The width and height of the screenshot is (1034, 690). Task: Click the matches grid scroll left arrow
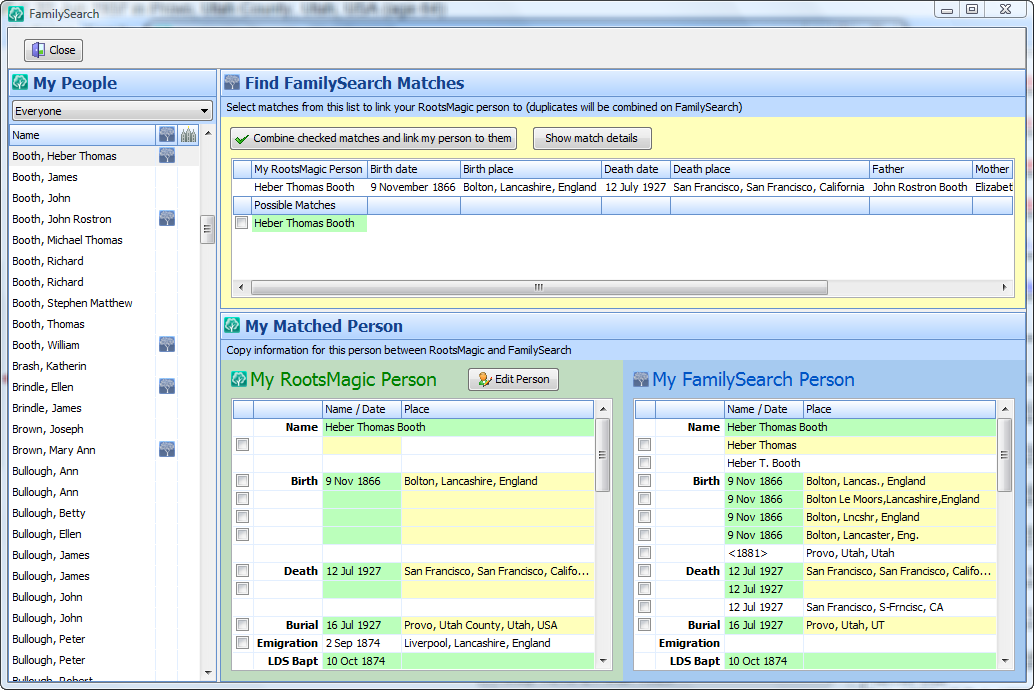[x=241, y=288]
